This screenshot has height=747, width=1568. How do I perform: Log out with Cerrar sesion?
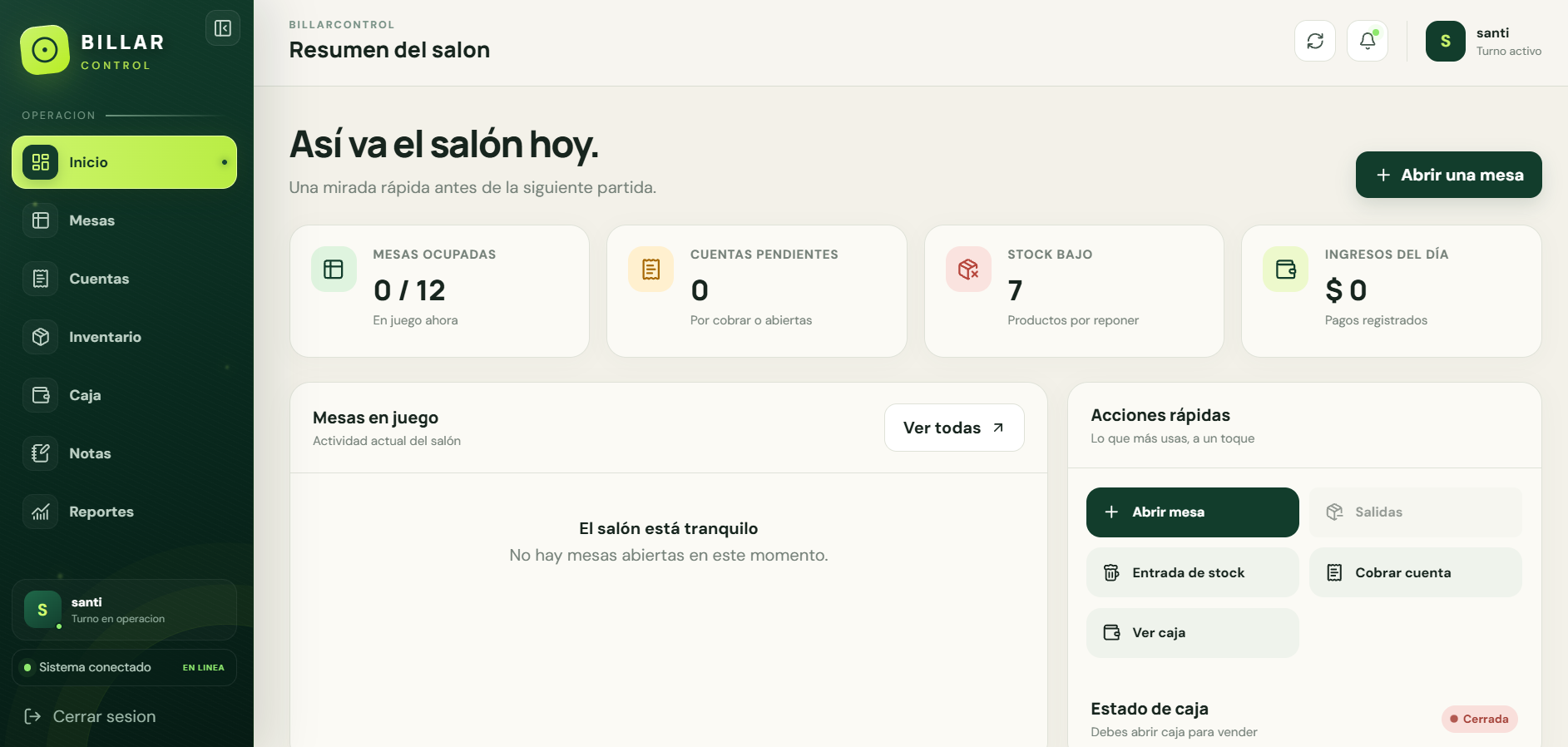tap(90, 716)
